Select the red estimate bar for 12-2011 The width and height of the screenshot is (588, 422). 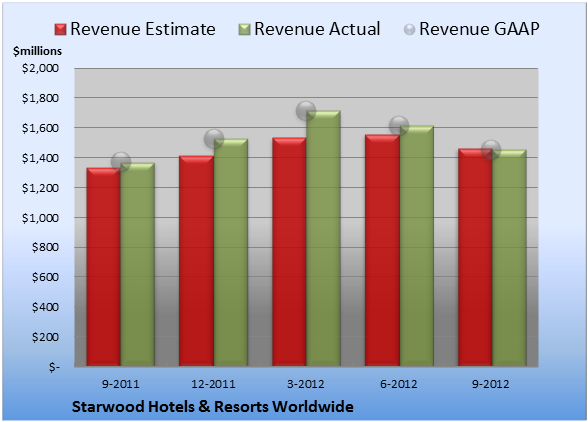[196, 261]
